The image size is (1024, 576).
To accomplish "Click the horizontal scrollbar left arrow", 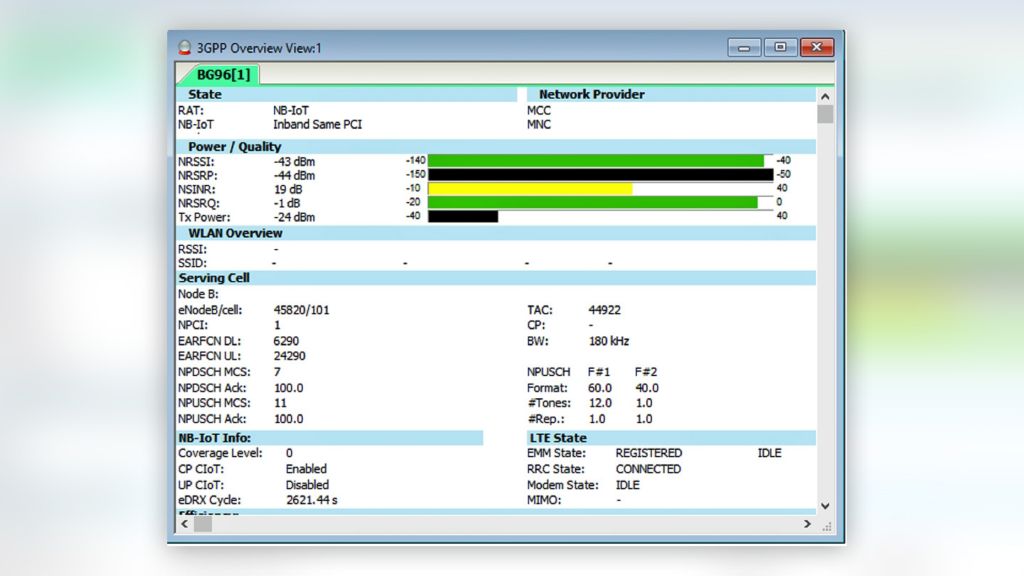I will [183, 523].
